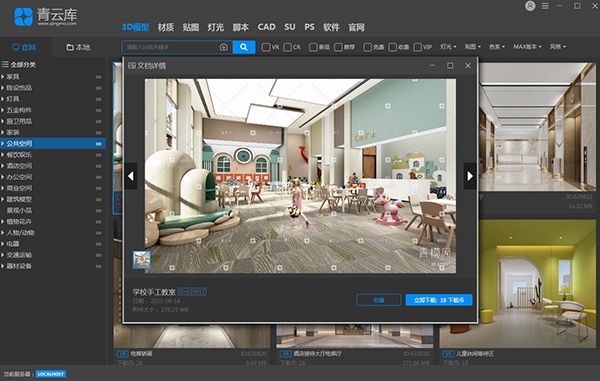Viewport: 600px width, 381px height.
Task: Expand the 商业空间 category arrow
Action: (x=3, y=188)
